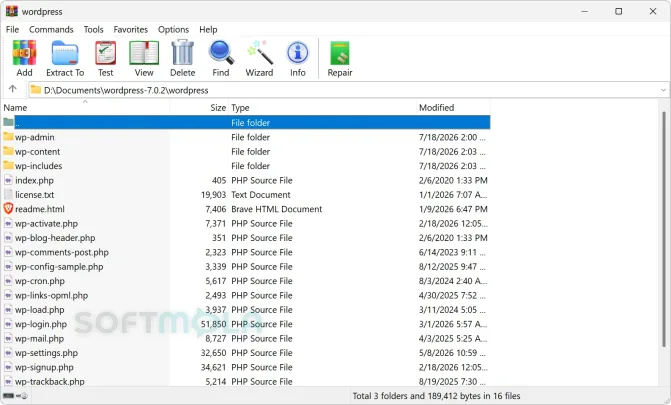671x405 pixels.
Task: Click the wp-settings.php file icon
Action: point(8,353)
